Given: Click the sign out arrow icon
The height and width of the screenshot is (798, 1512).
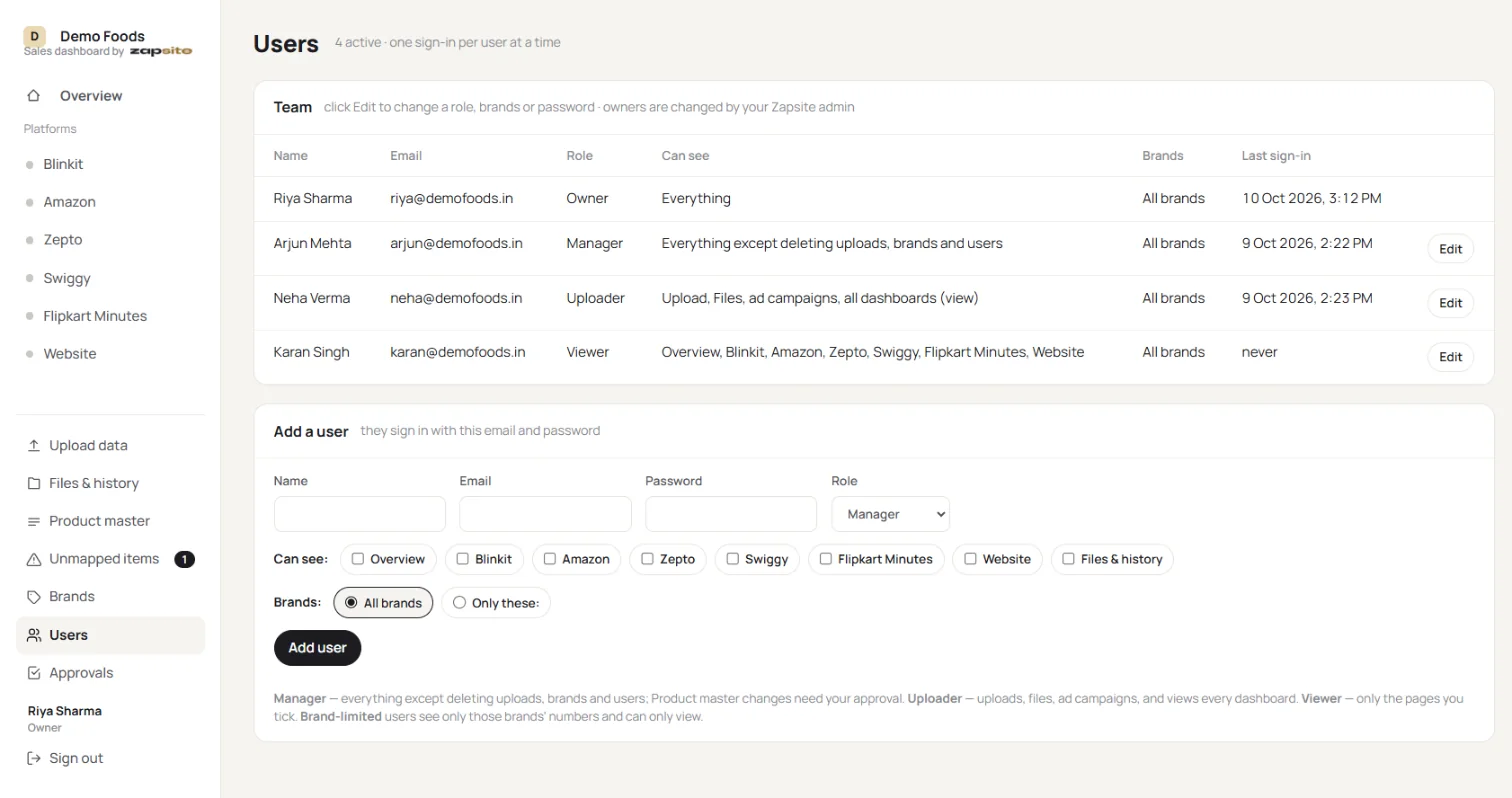Looking at the screenshot, I should [34, 759].
